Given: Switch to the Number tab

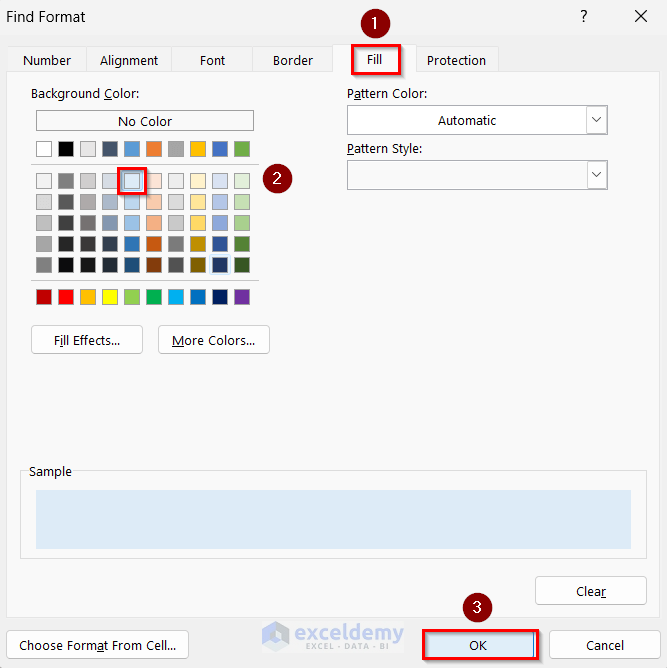Looking at the screenshot, I should [47, 60].
